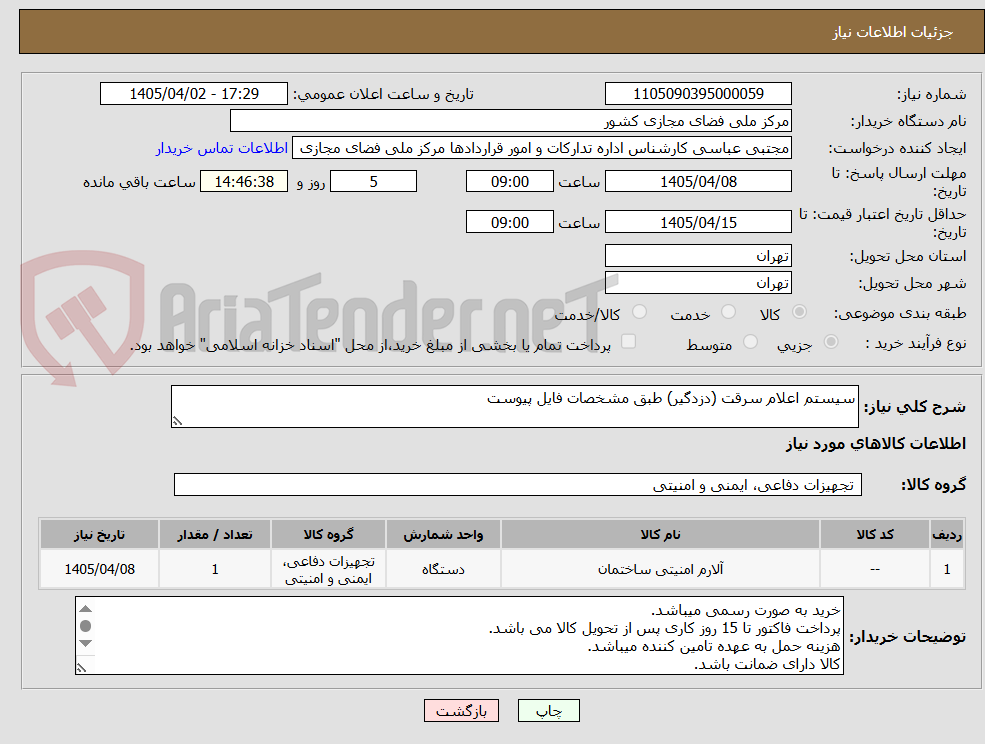The width and height of the screenshot is (985, 744).
Task: Click the price validity date 1405/04/15 field
Action: 698,222
